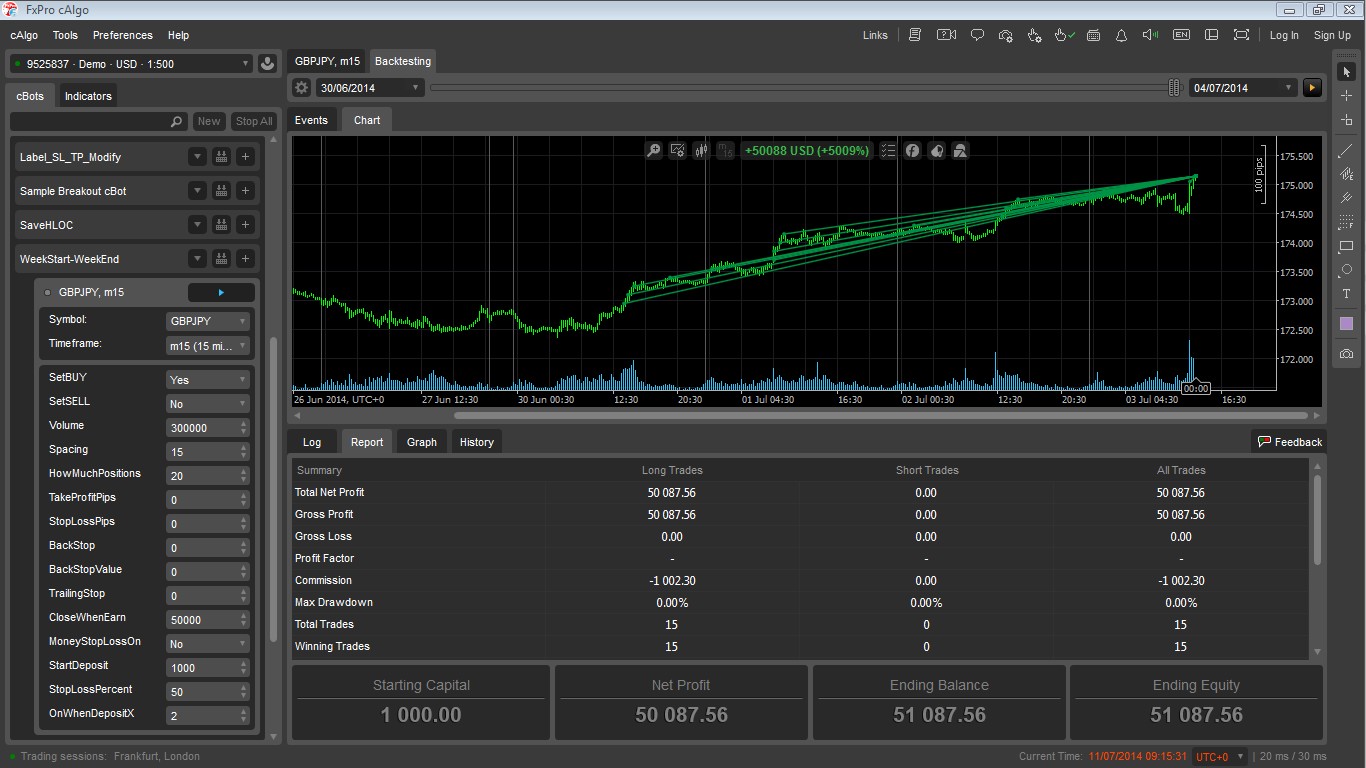Viewport: 1366px width, 768px height.
Task: Open the Help menu
Action: (x=178, y=35)
